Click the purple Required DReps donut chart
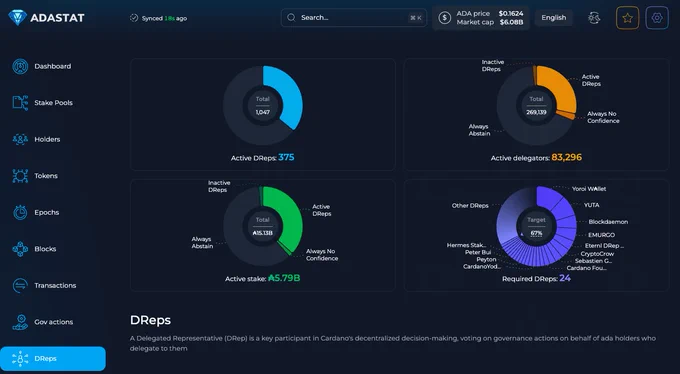 tap(536, 226)
